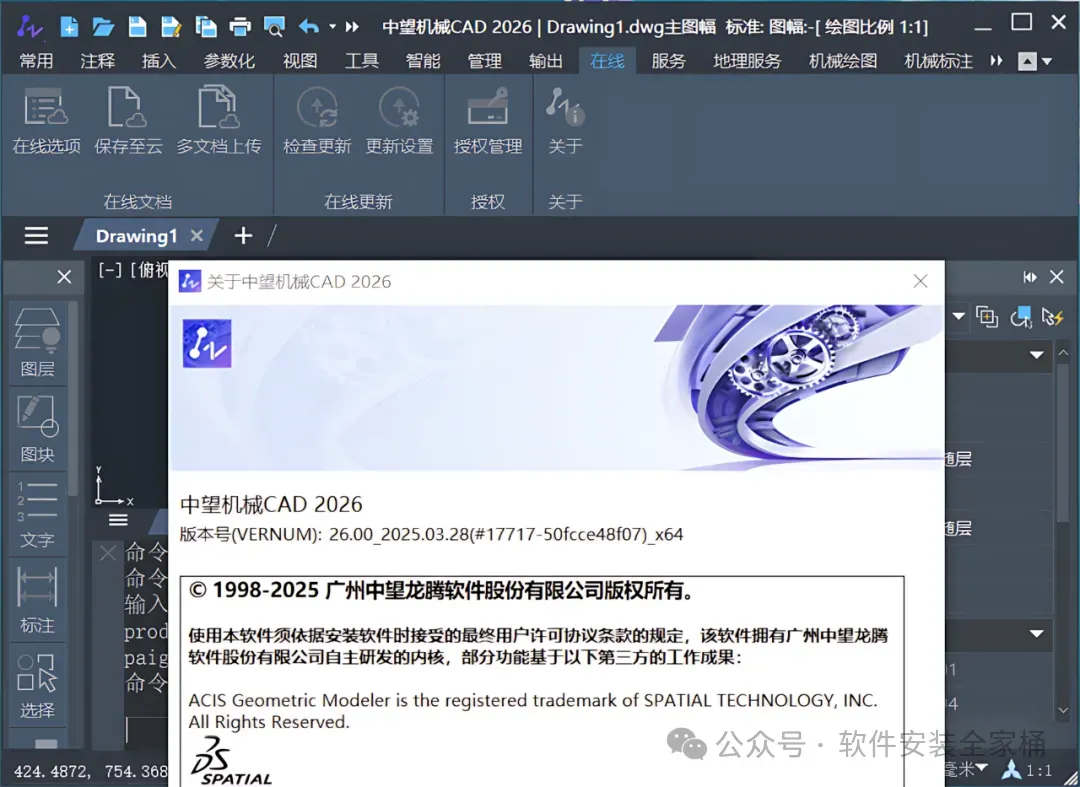
Task: Add a new drawing tab with plus
Action: (x=243, y=235)
